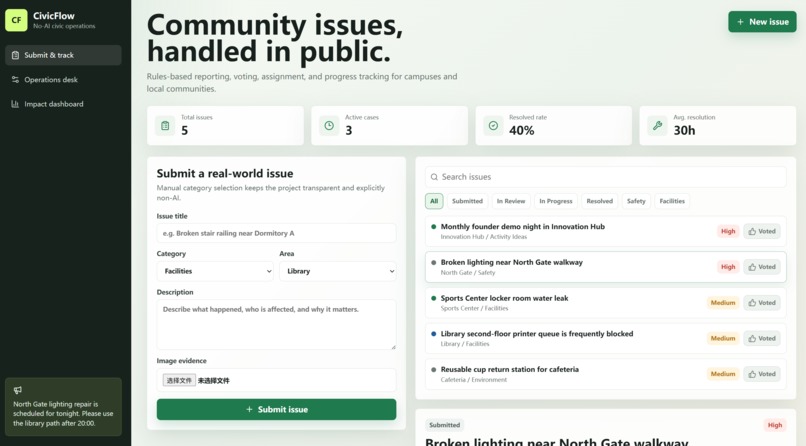Toggle Voted on Broken lighting near North Gate

coord(762,267)
